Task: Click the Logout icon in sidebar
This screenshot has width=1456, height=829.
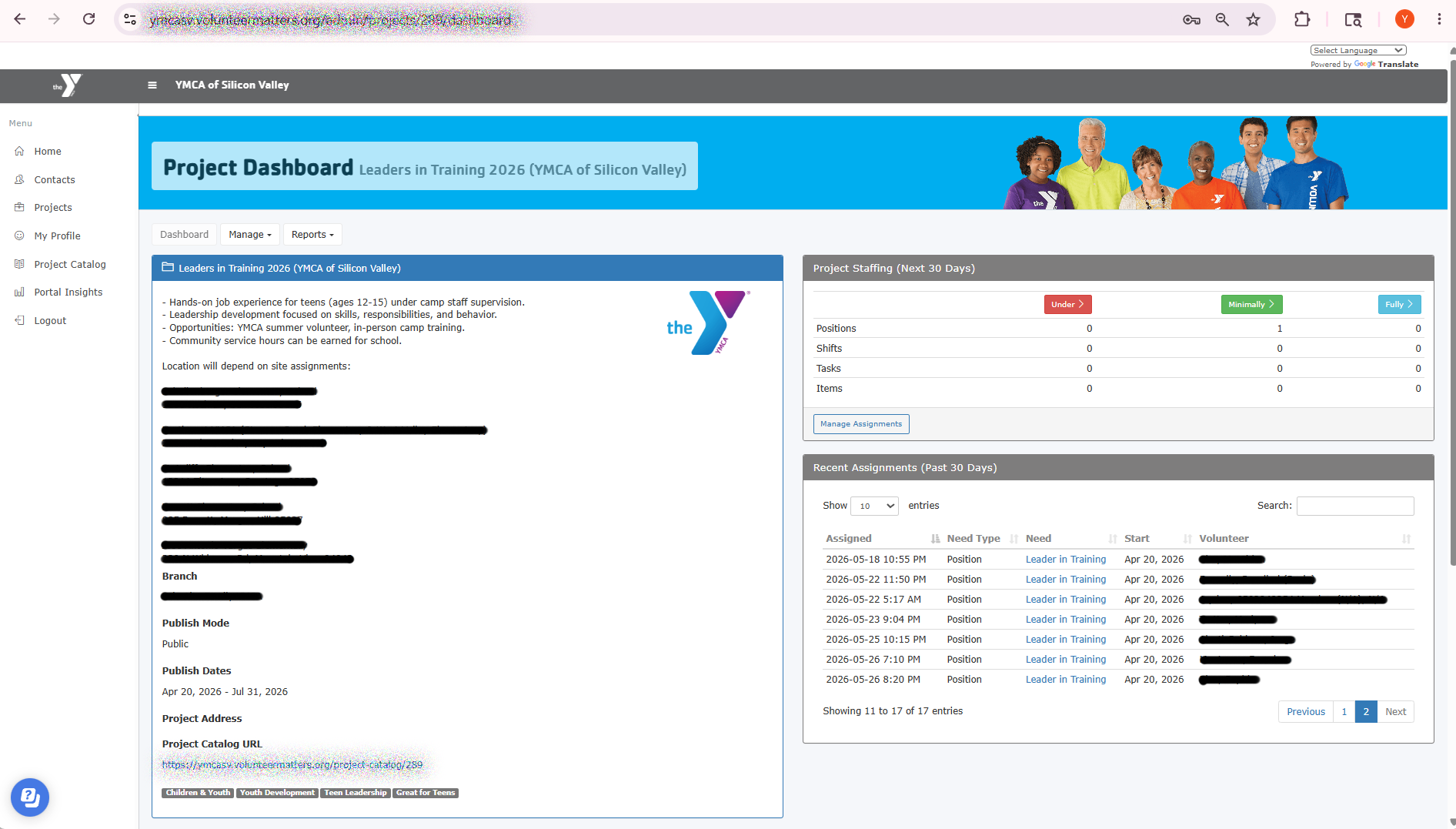Action: pyautogui.click(x=19, y=320)
